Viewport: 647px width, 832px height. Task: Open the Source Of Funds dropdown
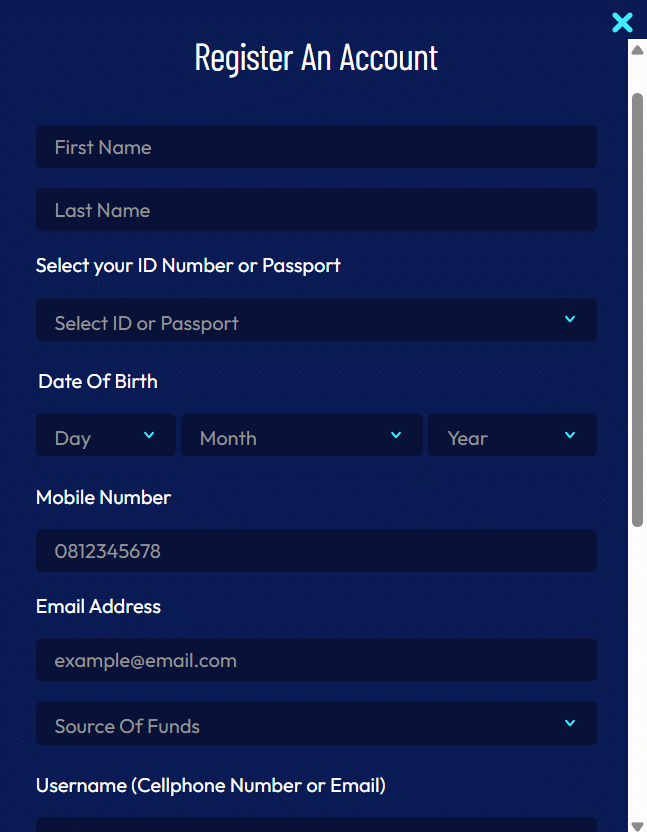point(300,723)
